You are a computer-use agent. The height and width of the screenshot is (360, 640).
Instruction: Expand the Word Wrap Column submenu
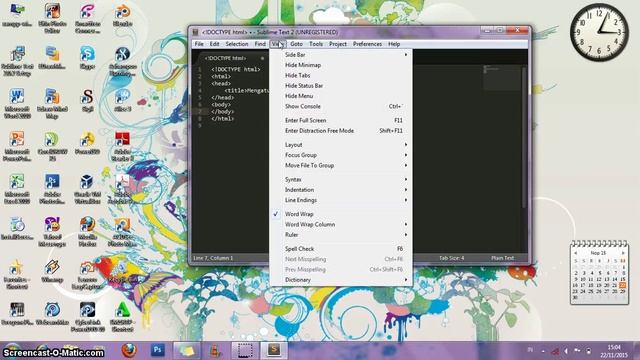pyautogui.click(x=340, y=224)
